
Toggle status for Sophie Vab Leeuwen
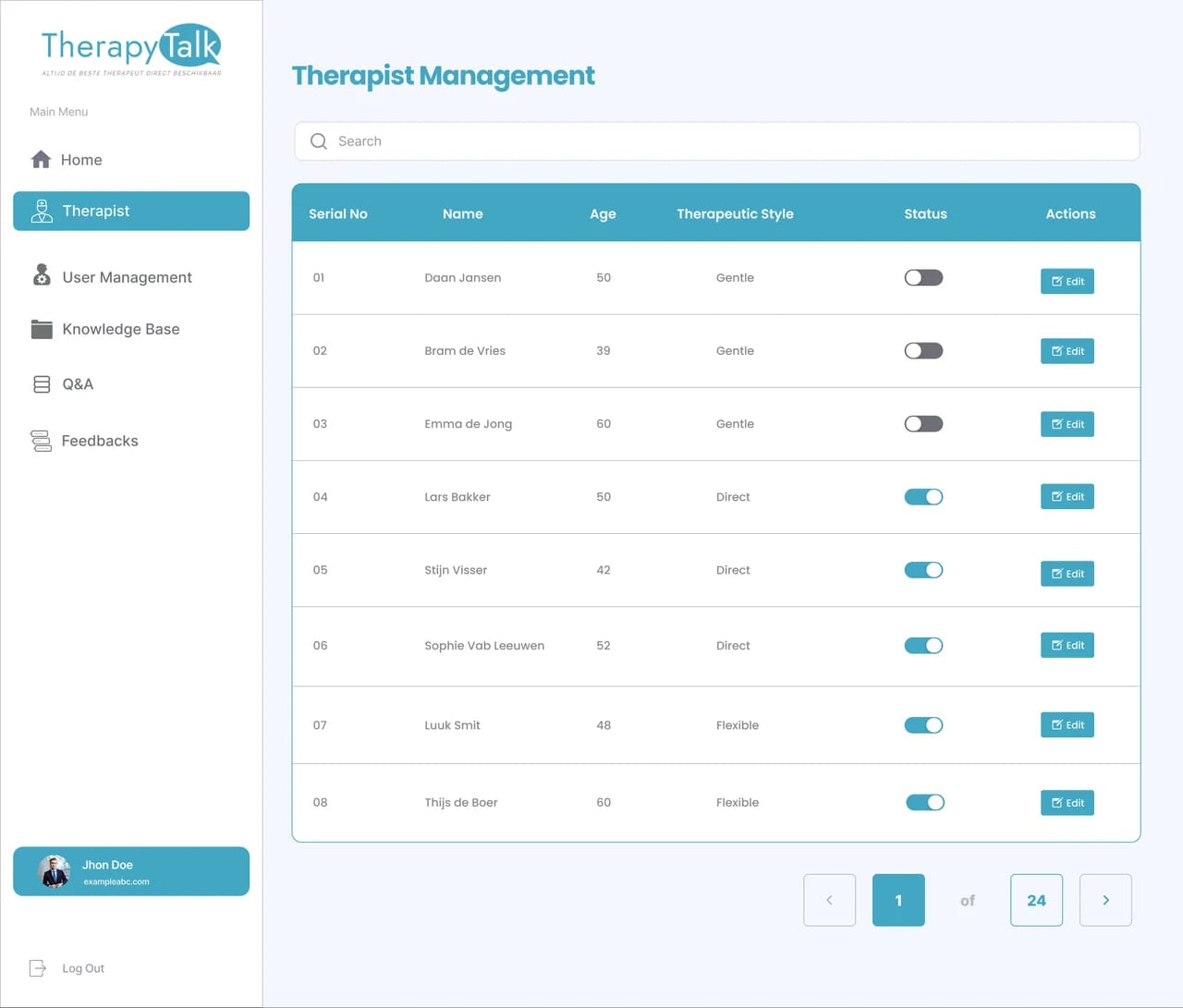click(923, 646)
